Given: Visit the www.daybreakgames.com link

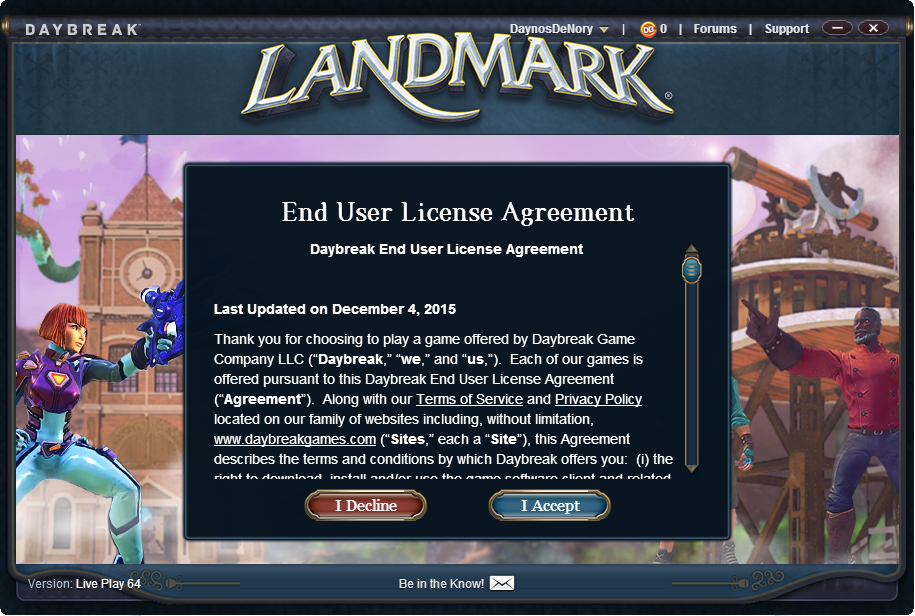Looking at the screenshot, I should click(295, 439).
